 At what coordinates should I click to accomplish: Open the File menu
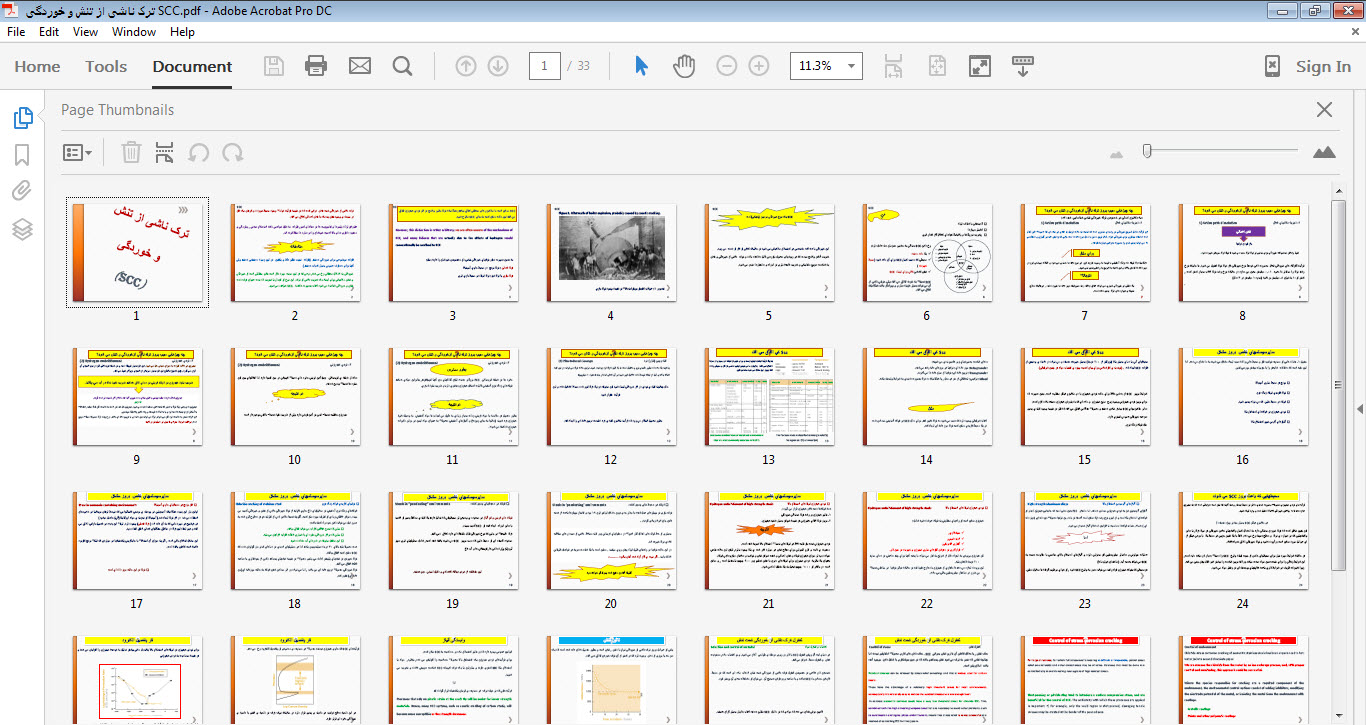pyautogui.click(x=16, y=31)
